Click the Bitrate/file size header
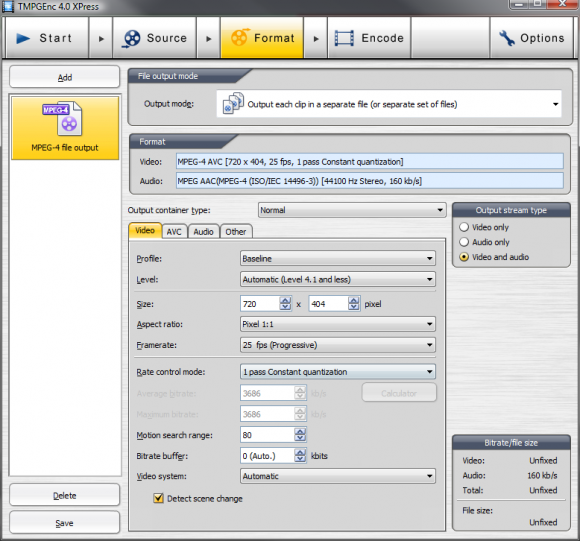Image resolution: width=580 pixels, height=541 pixels. 511,442
